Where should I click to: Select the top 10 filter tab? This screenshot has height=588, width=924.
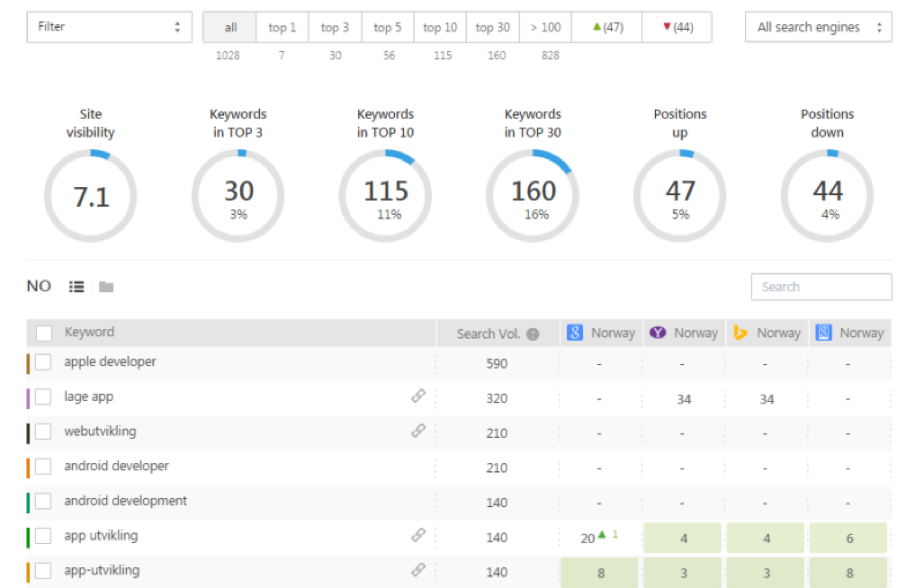440,27
